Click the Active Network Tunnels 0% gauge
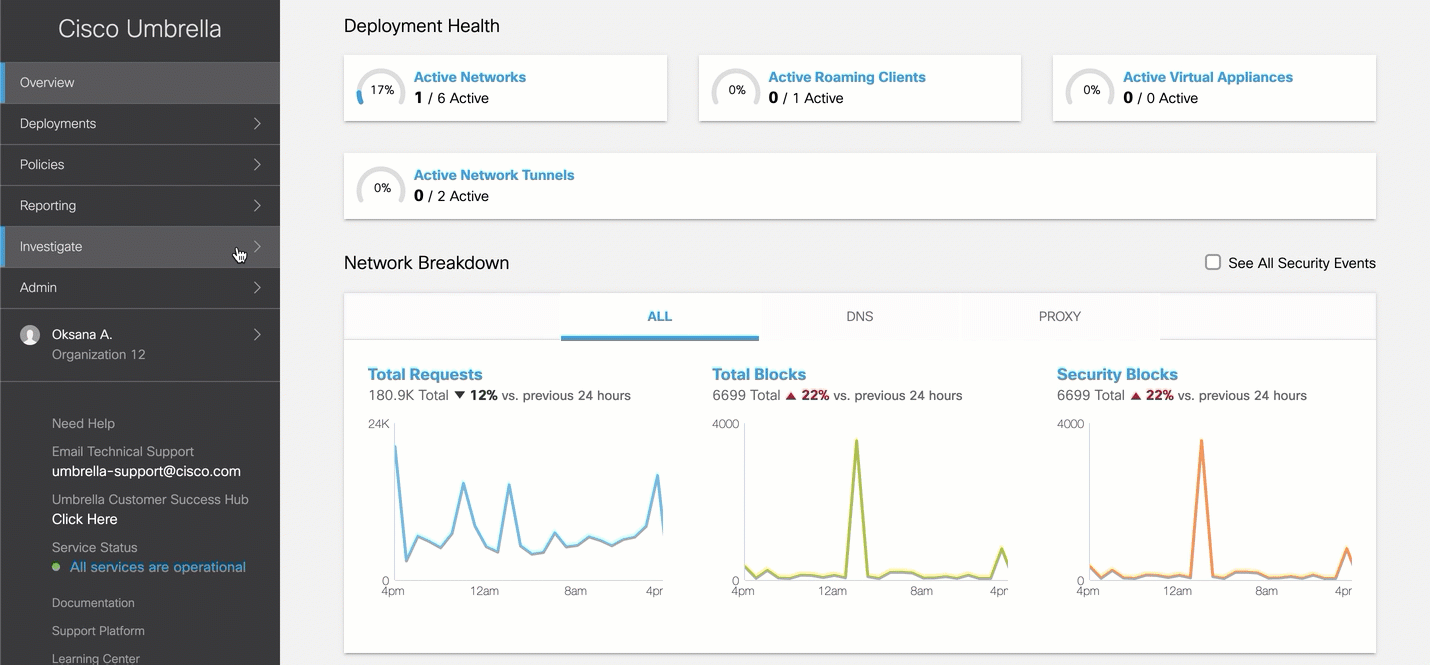The image size is (1430, 665). (381, 188)
